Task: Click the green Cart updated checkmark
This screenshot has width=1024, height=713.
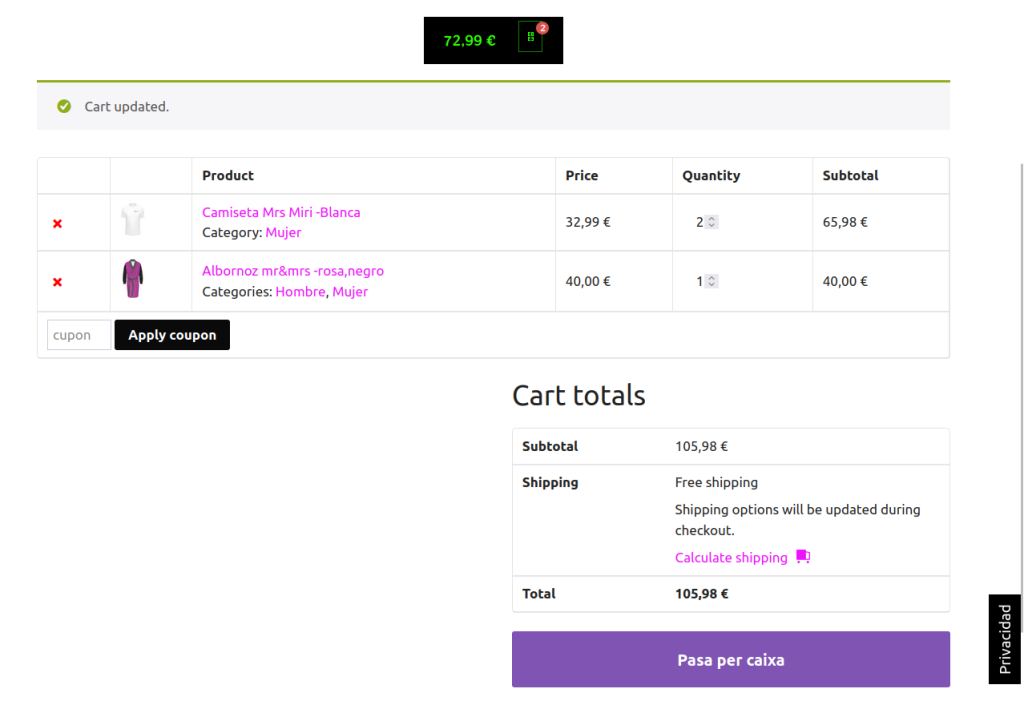Action: click(x=64, y=106)
